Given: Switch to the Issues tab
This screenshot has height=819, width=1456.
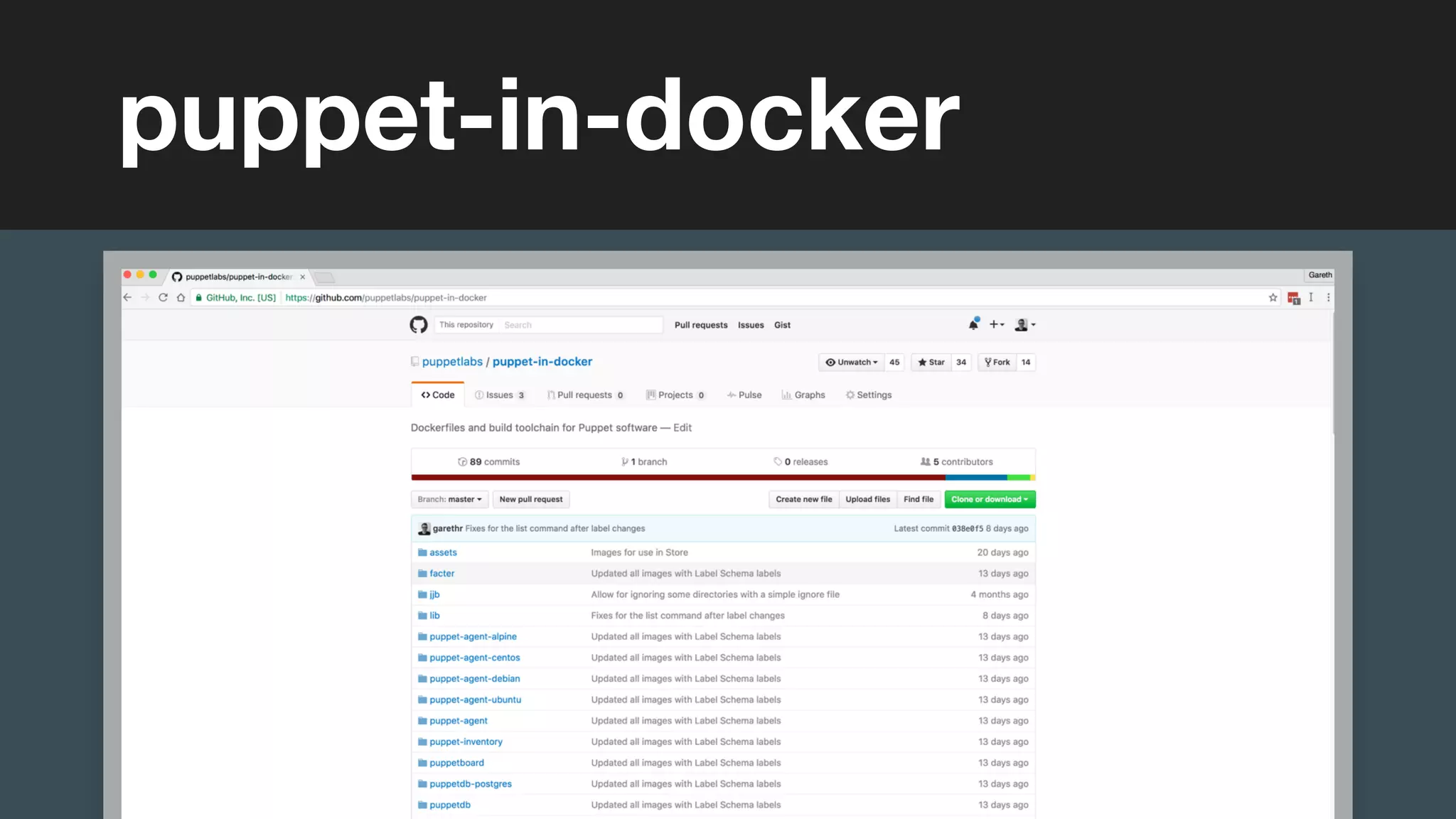Looking at the screenshot, I should (x=500, y=395).
